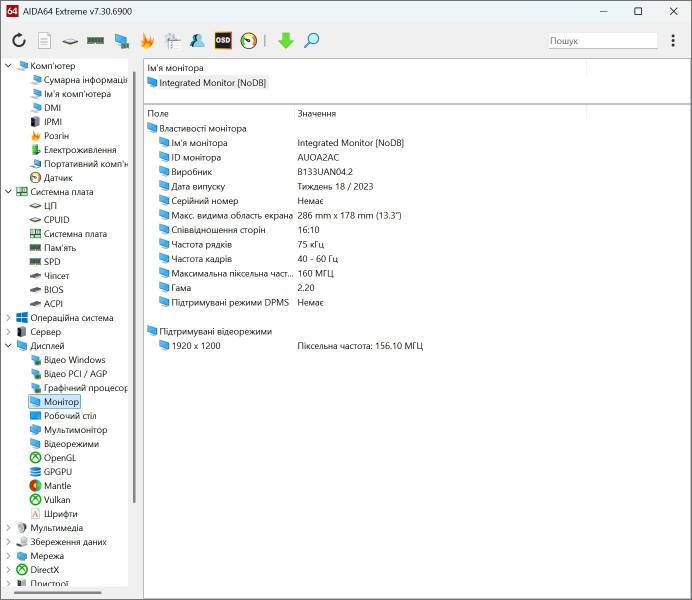
Task: Expand the Сервер tree node
Action: click(8, 332)
